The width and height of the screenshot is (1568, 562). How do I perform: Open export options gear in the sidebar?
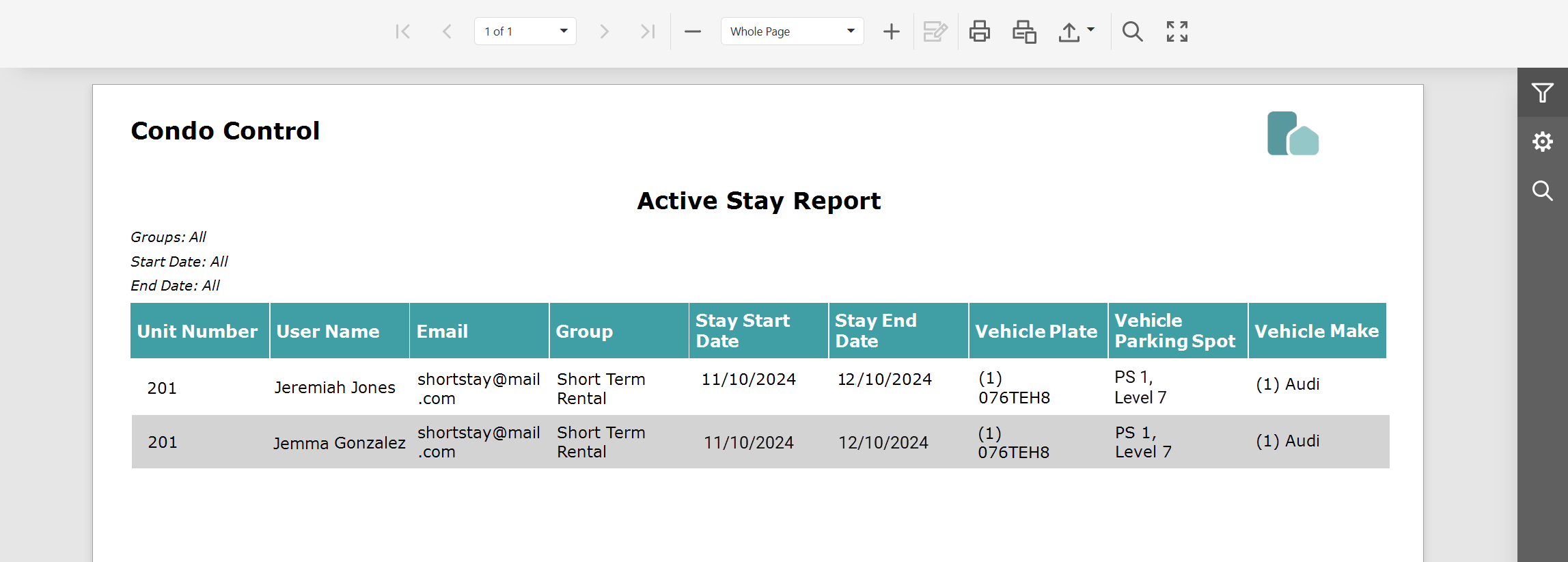point(1543,142)
